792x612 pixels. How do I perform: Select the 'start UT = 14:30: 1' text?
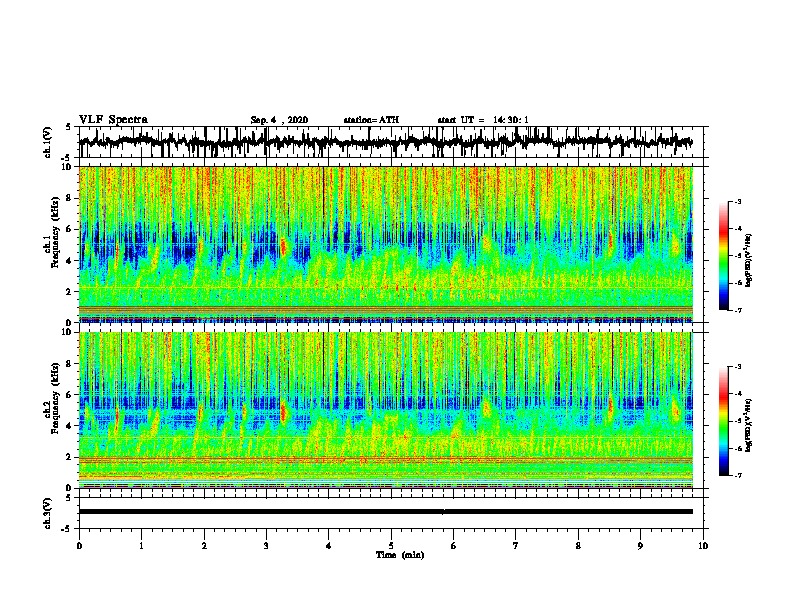tap(483, 120)
